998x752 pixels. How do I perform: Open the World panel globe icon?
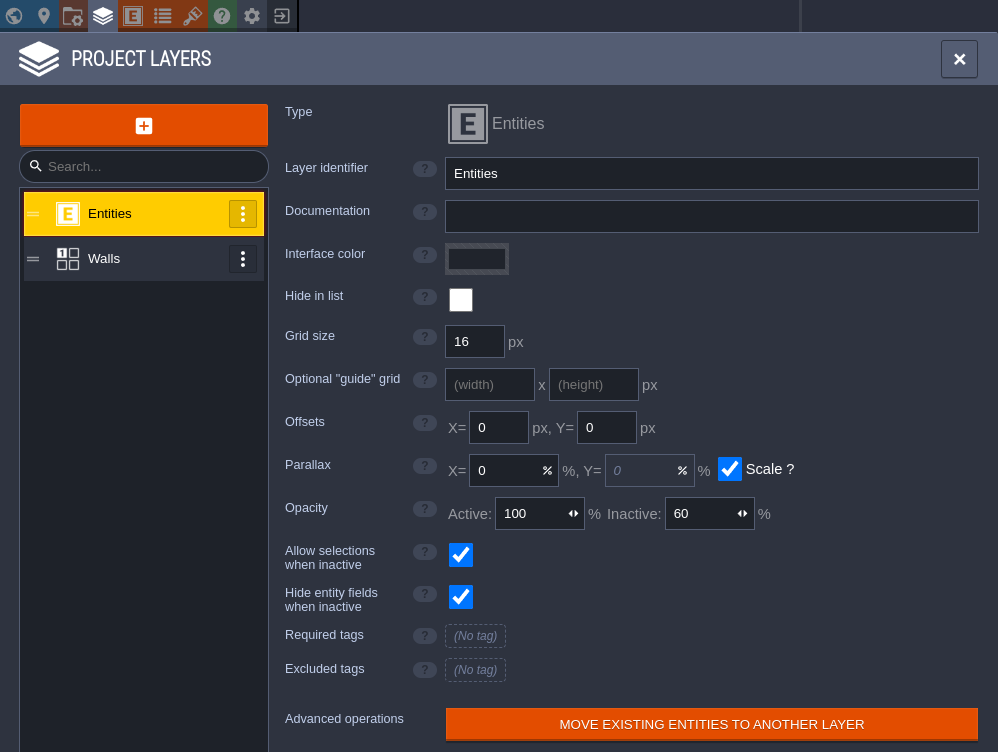click(x=14, y=16)
